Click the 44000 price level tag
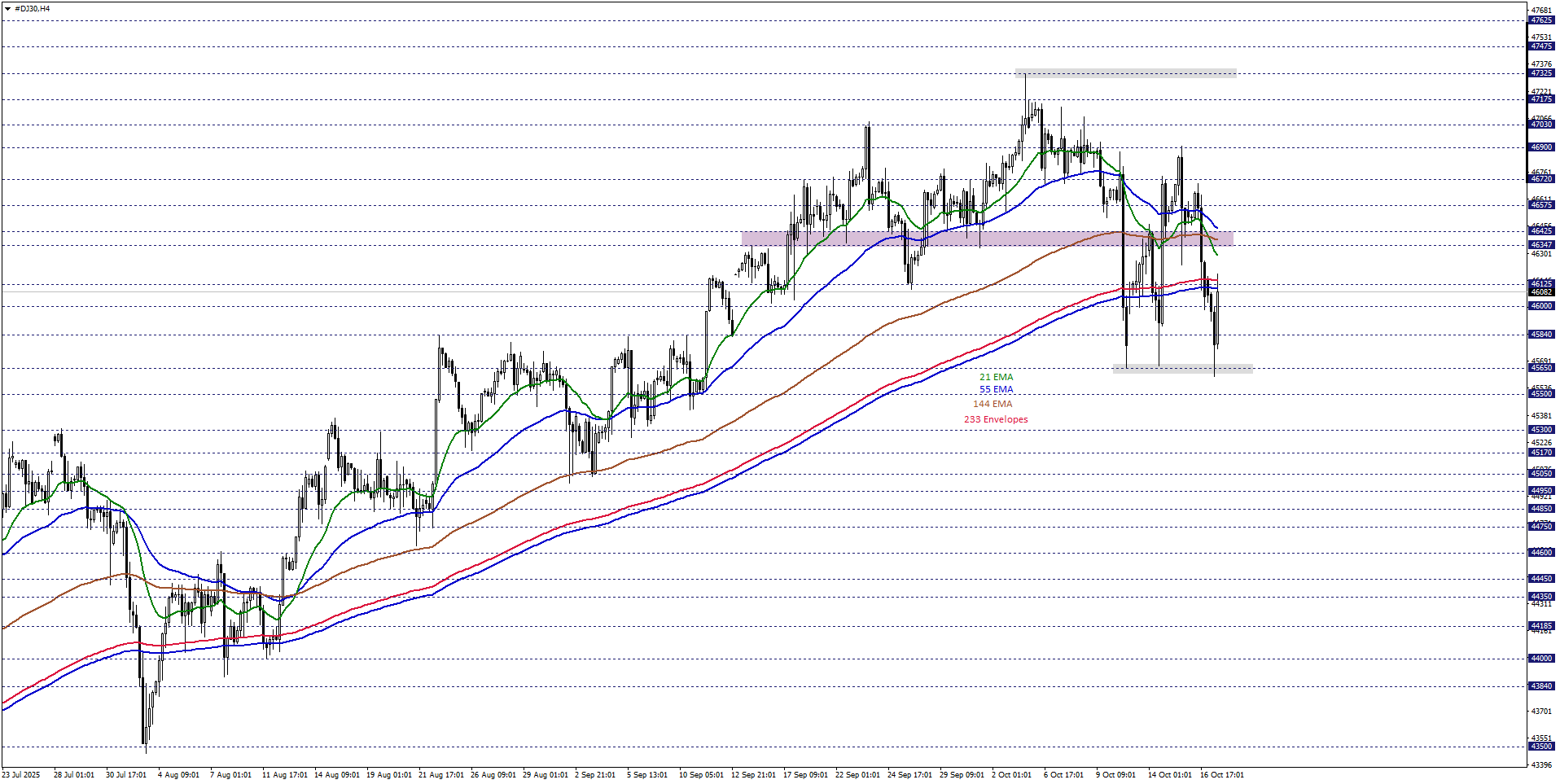Screen dimensions: 1560x784 [x=1541, y=659]
